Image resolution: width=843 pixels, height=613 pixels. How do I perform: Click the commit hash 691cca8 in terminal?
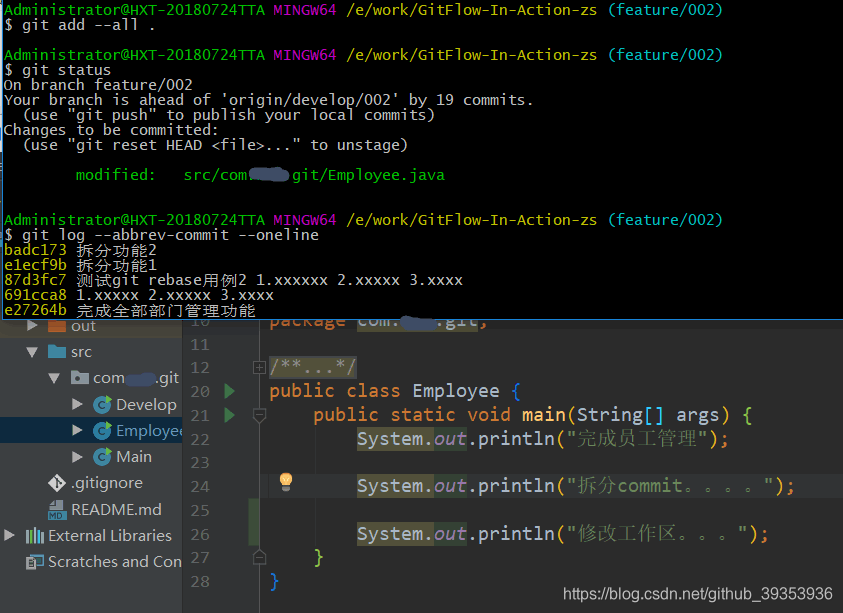35,295
